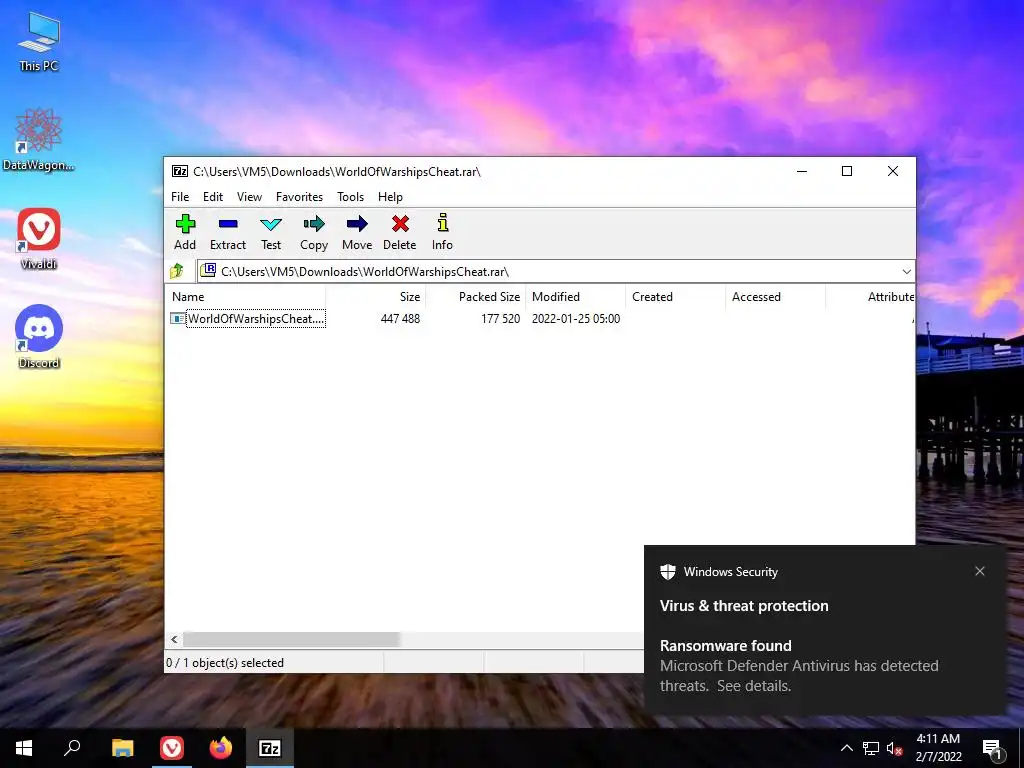Sort by Accessed column header
This screenshot has width=1024, height=768.
click(x=775, y=296)
